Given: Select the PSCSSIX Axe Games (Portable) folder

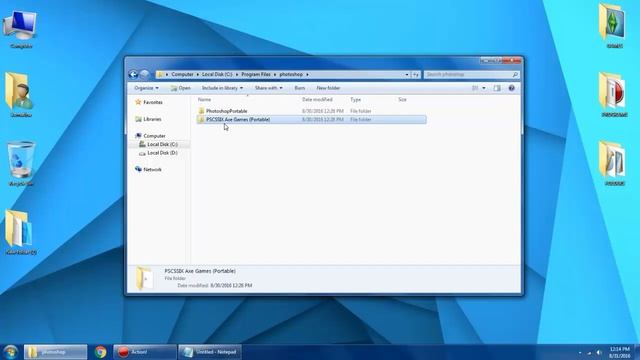Looking at the screenshot, I should click(311, 120).
